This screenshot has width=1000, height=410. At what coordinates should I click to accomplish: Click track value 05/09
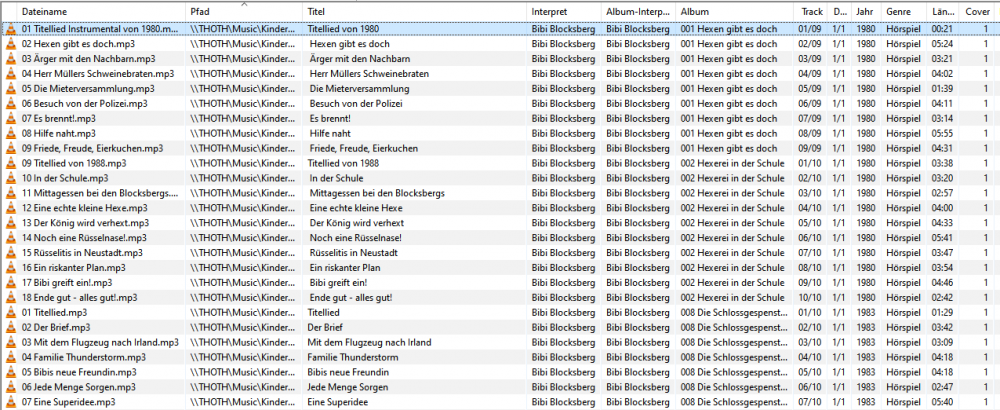pos(810,89)
